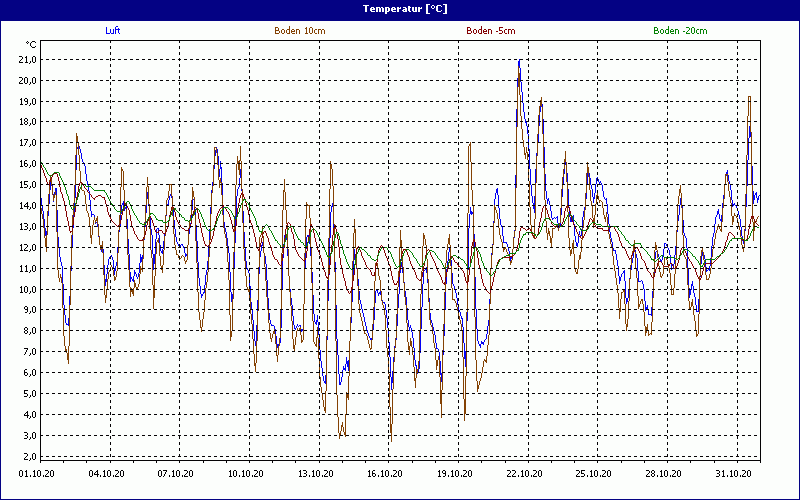Toggle the Boden -5cm legend label
This screenshot has width=800, height=500.
(491, 31)
